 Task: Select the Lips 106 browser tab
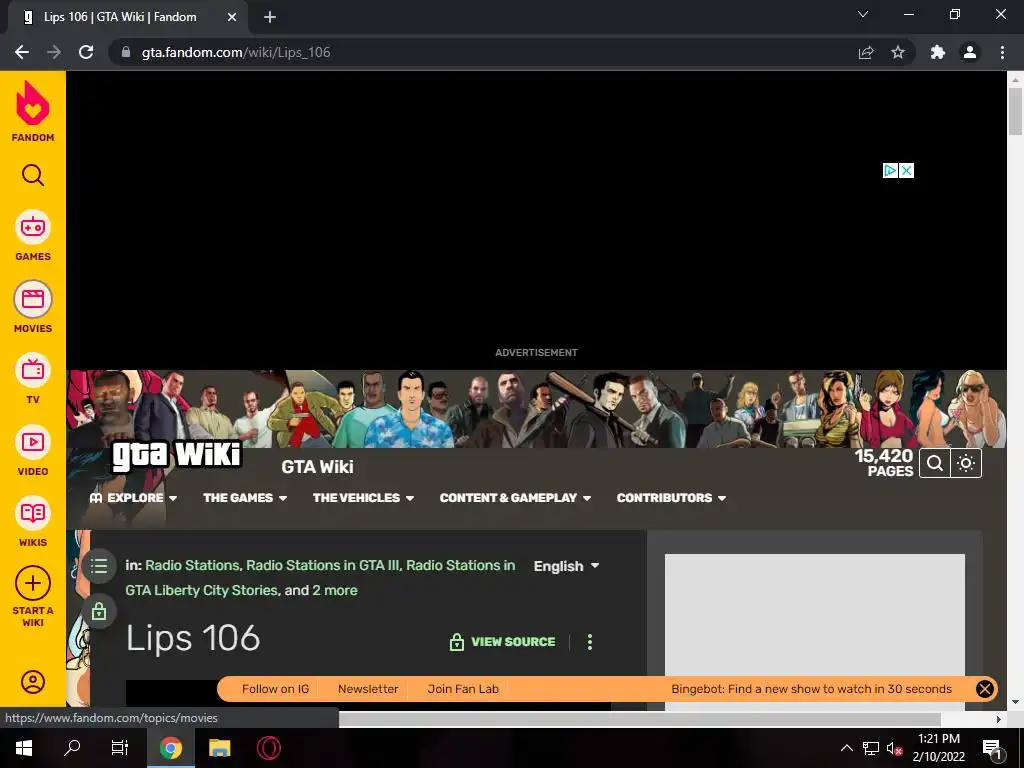click(128, 18)
